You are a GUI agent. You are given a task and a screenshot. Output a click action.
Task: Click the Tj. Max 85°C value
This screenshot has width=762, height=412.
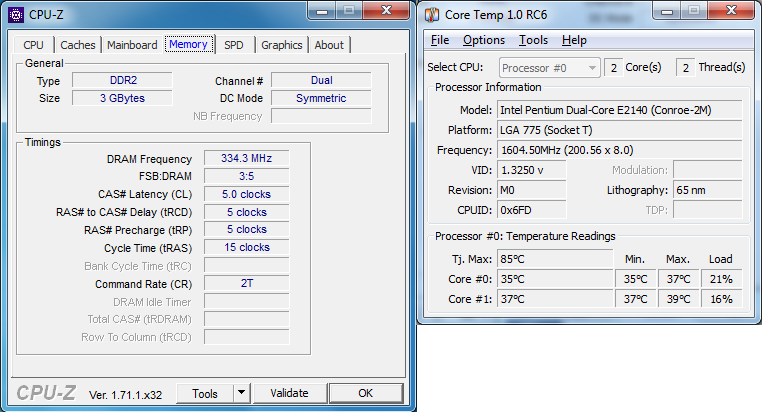(x=555, y=259)
